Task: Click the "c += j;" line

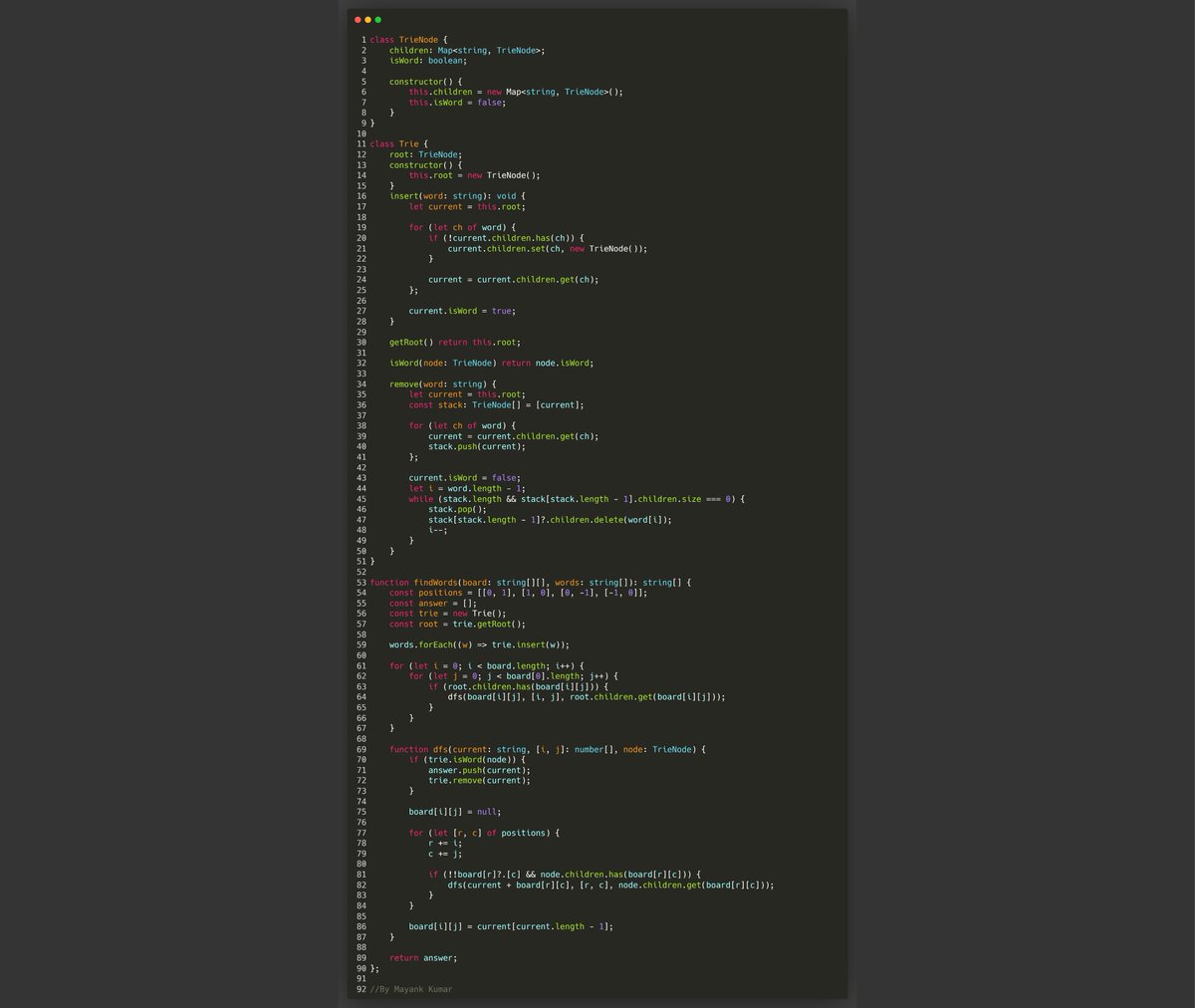Action: coord(445,854)
